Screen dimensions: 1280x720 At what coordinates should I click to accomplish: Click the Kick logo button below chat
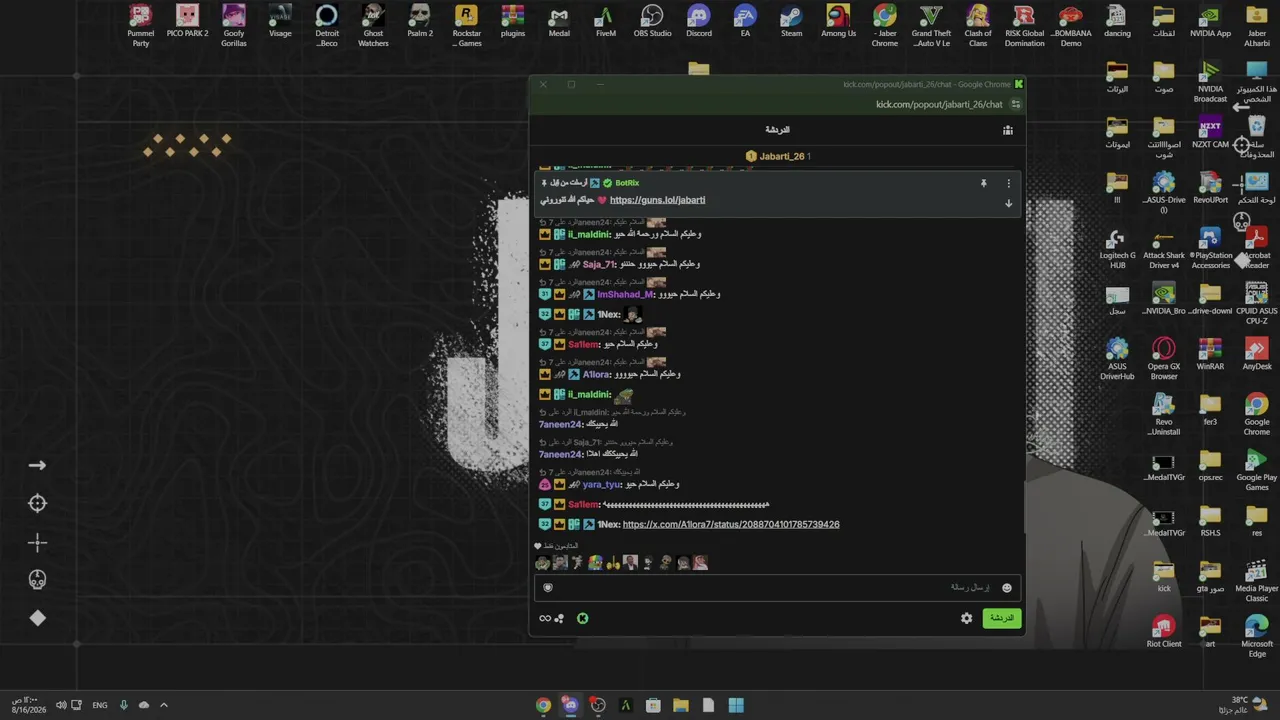click(x=582, y=618)
